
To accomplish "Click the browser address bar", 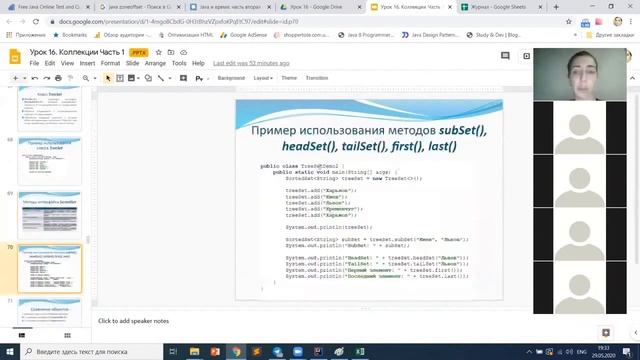I will (x=306, y=22).
